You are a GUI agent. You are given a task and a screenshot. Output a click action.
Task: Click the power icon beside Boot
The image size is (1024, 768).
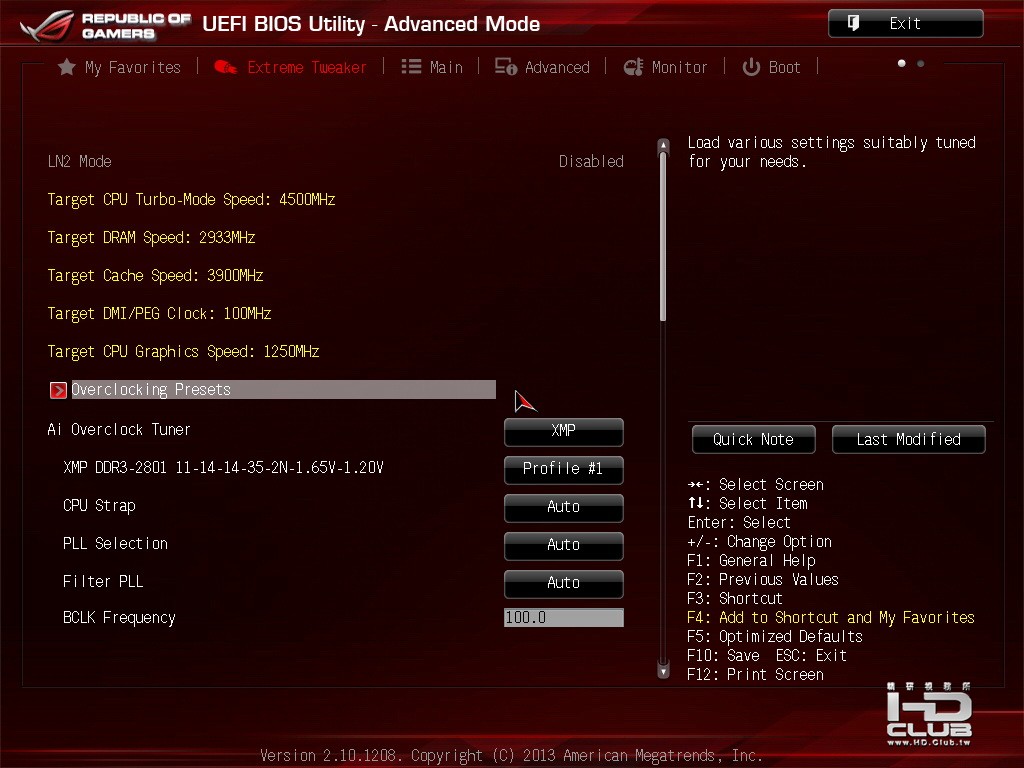tap(751, 67)
